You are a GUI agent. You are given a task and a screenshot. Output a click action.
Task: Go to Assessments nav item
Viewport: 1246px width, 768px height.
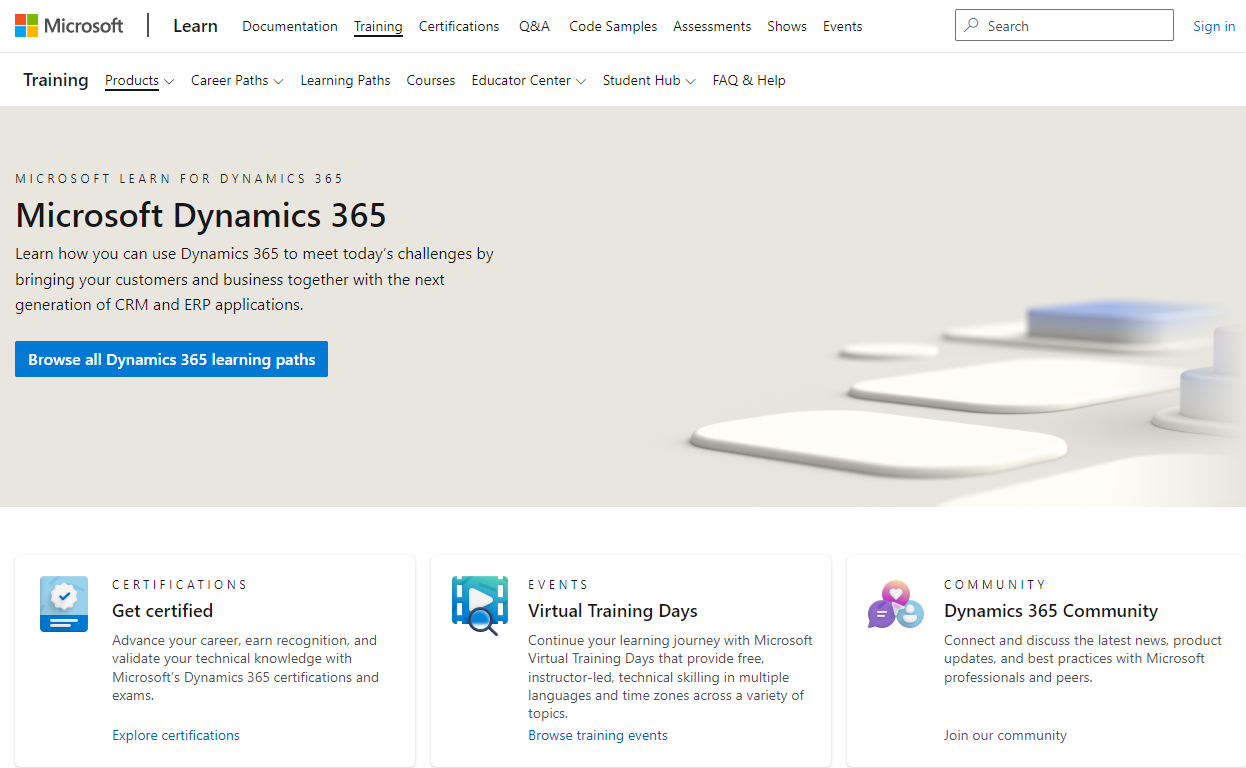[x=712, y=27]
